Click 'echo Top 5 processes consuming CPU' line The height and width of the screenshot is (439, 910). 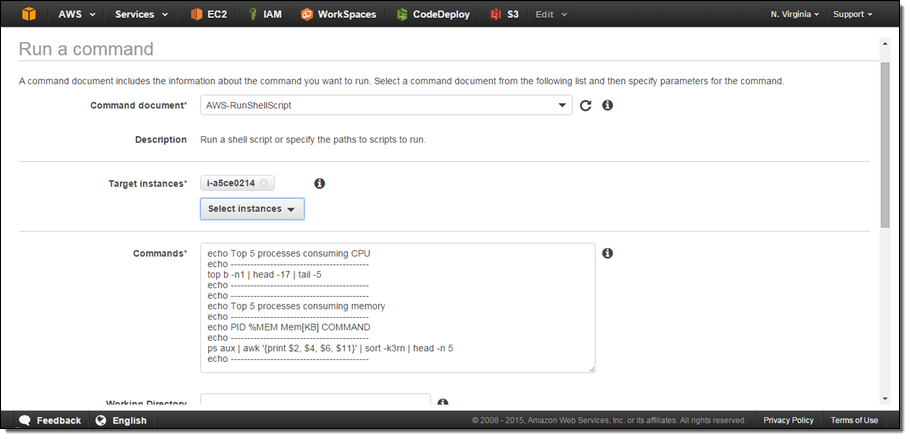click(x=288, y=253)
